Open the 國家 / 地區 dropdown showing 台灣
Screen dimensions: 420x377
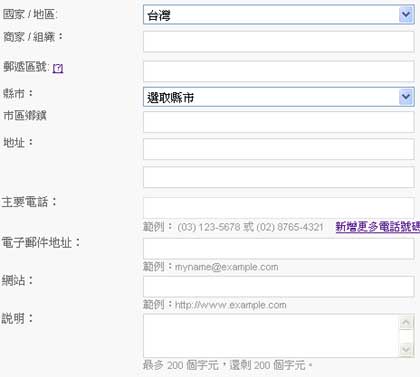[279, 15]
